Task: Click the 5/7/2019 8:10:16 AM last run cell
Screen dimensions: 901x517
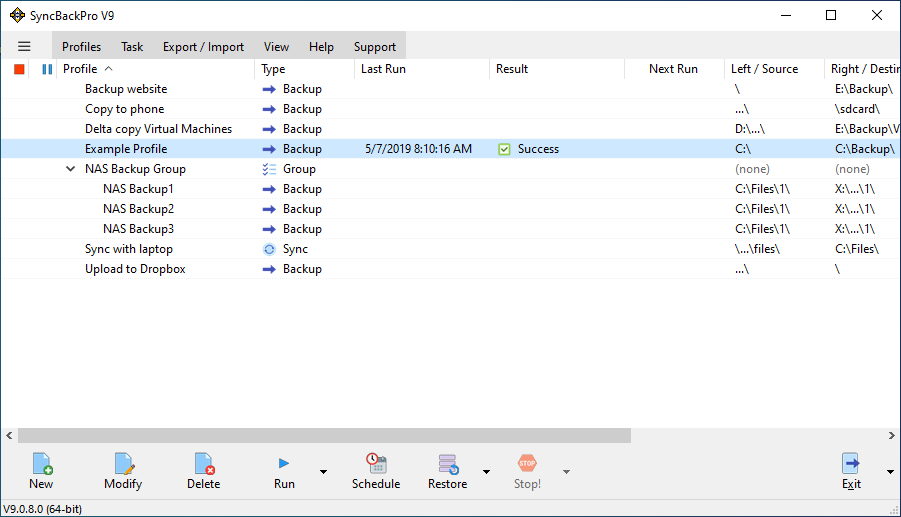Action: tap(418, 149)
